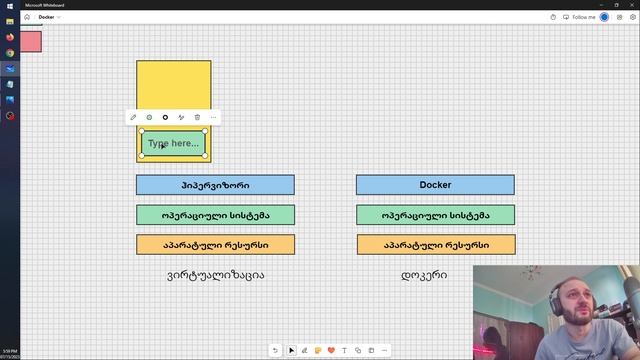Viewport: 640px width, 360px height.
Task: Click the Follow me button
Action: 579,17
